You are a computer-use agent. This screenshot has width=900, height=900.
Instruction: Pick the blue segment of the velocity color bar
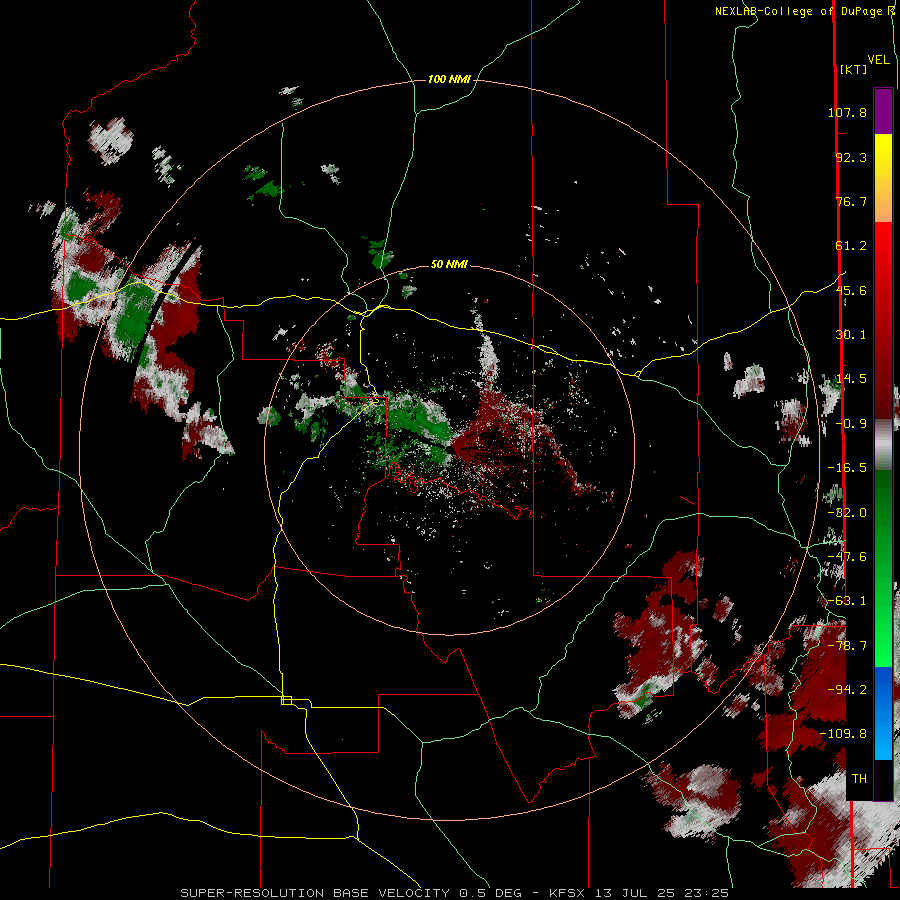[883, 713]
